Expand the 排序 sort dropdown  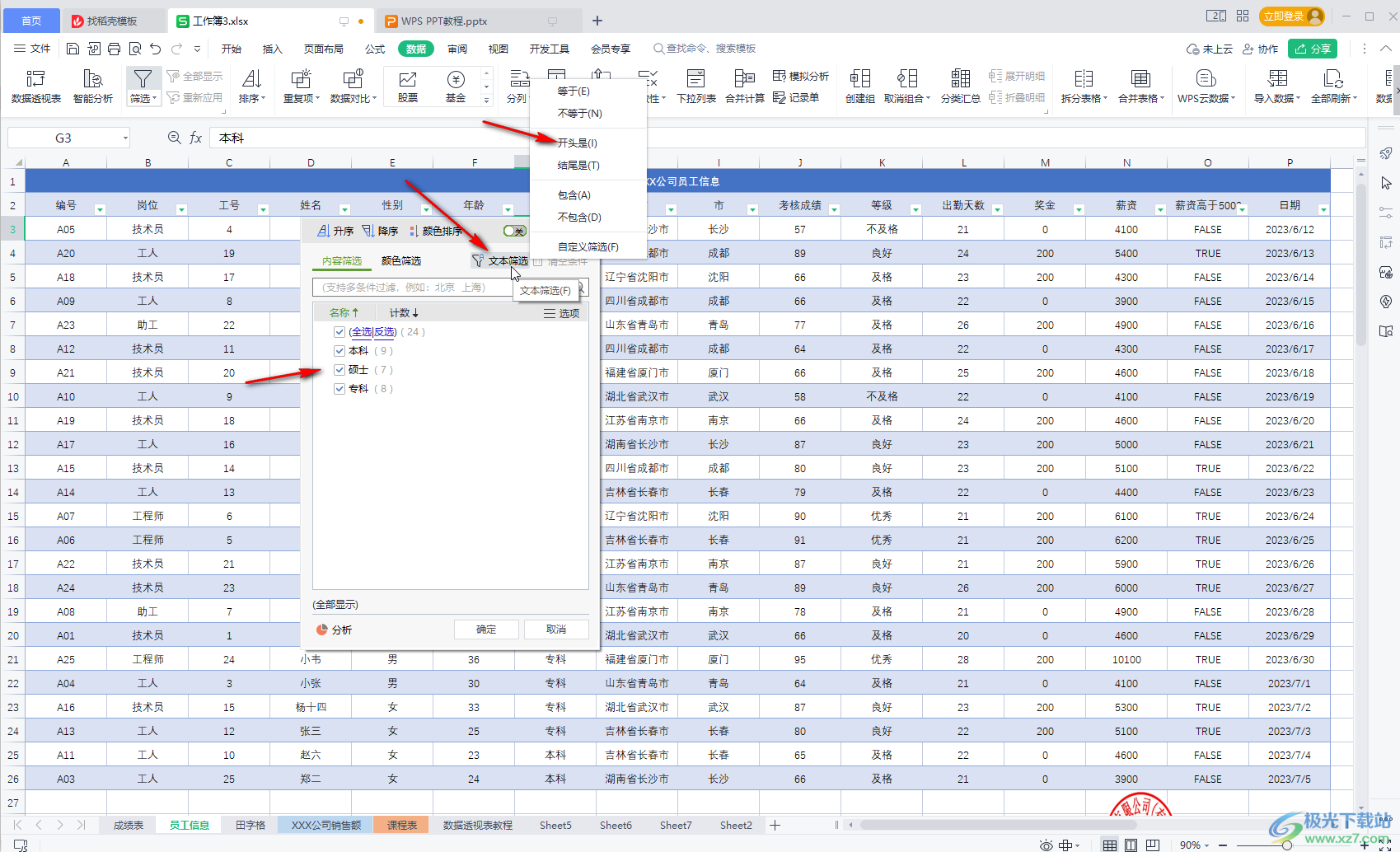coord(264,98)
